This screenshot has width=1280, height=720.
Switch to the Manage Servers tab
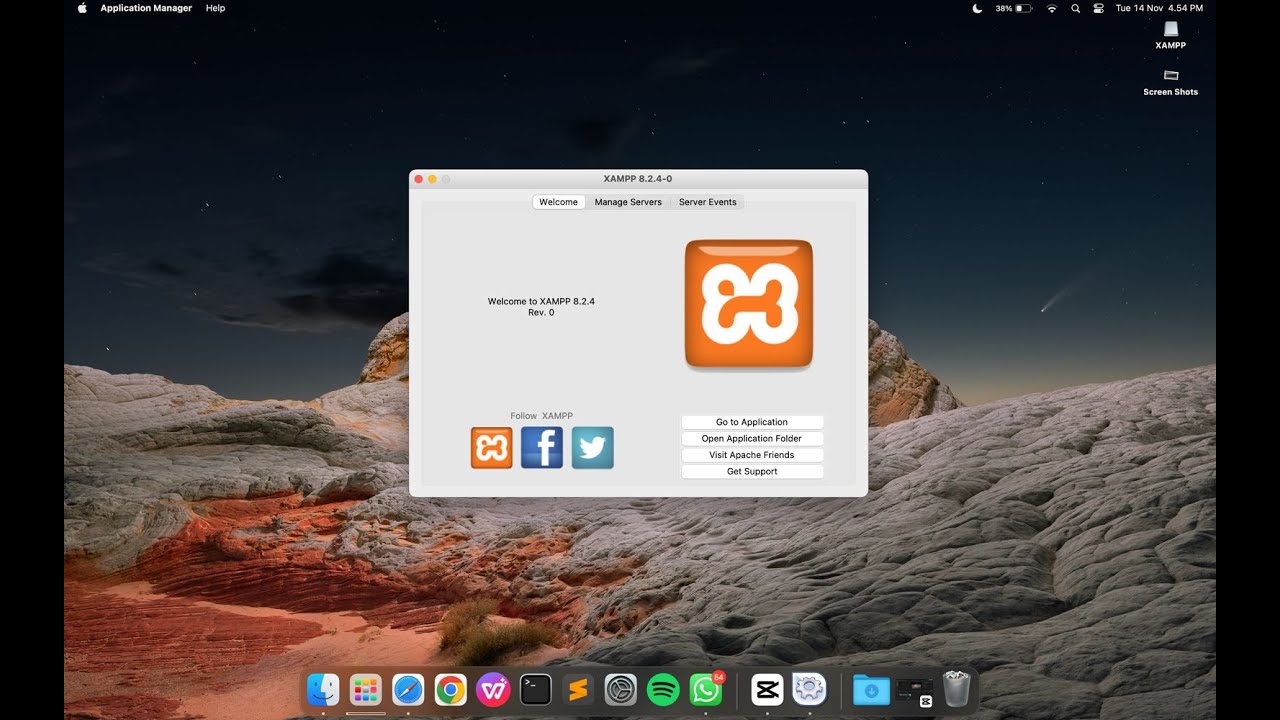(628, 202)
